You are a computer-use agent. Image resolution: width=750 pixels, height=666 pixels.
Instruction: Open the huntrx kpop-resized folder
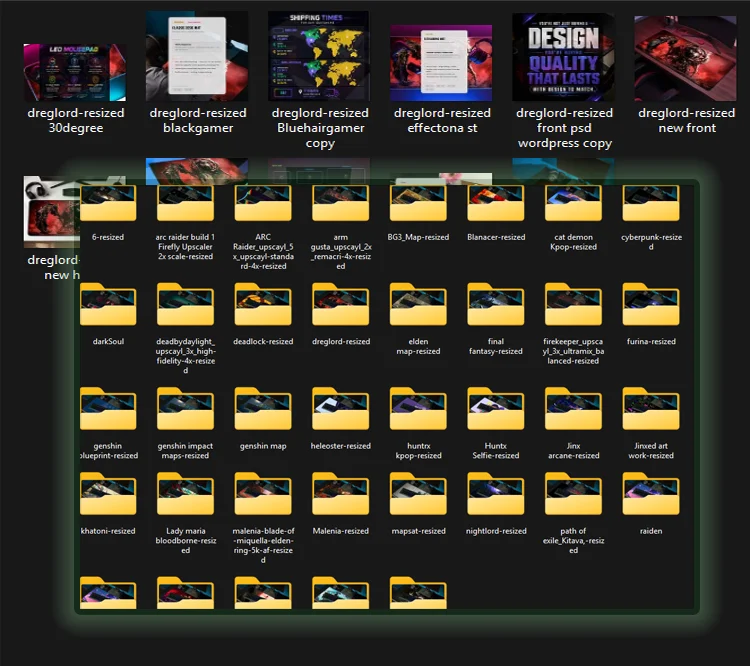tap(418, 409)
